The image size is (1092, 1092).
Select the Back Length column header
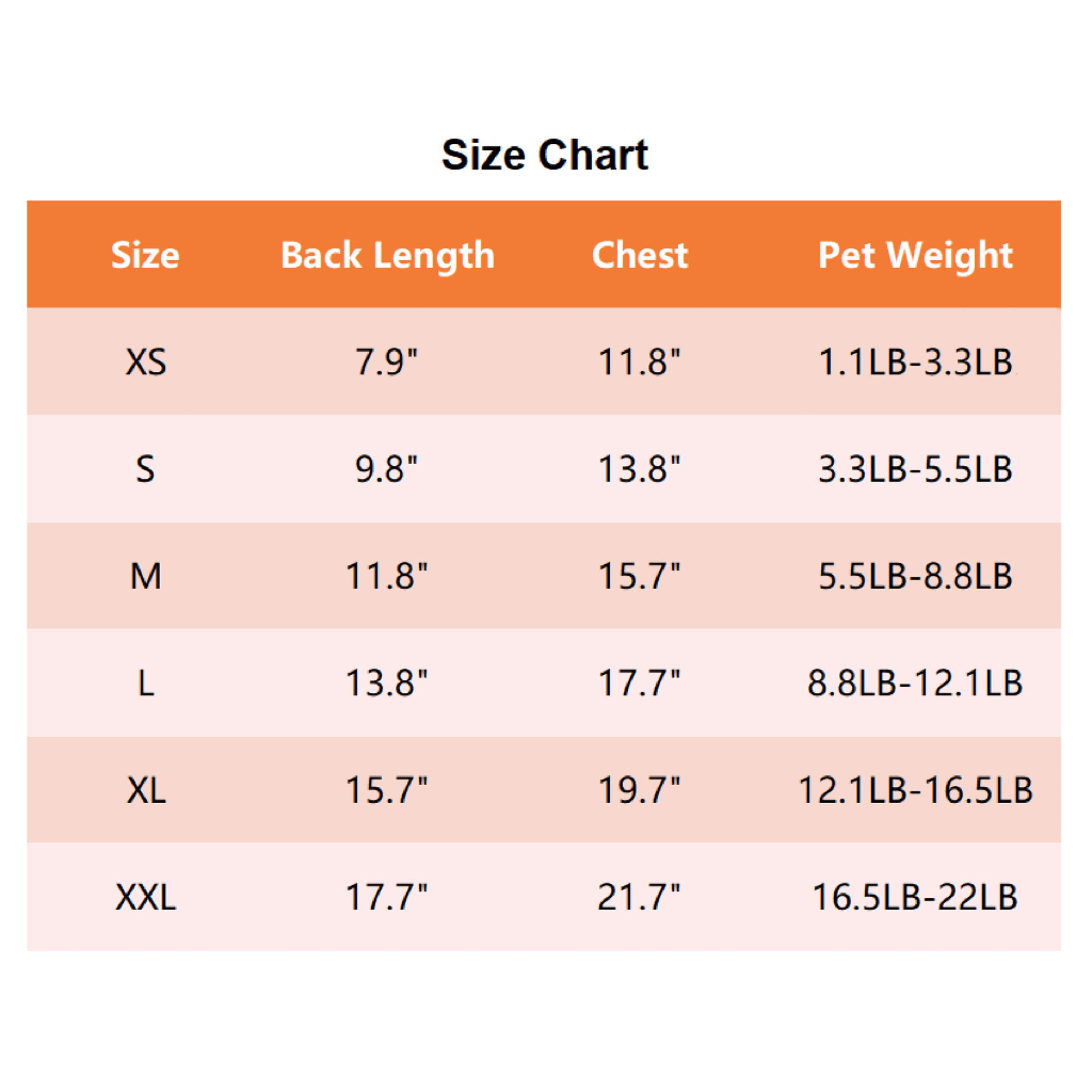click(x=387, y=255)
